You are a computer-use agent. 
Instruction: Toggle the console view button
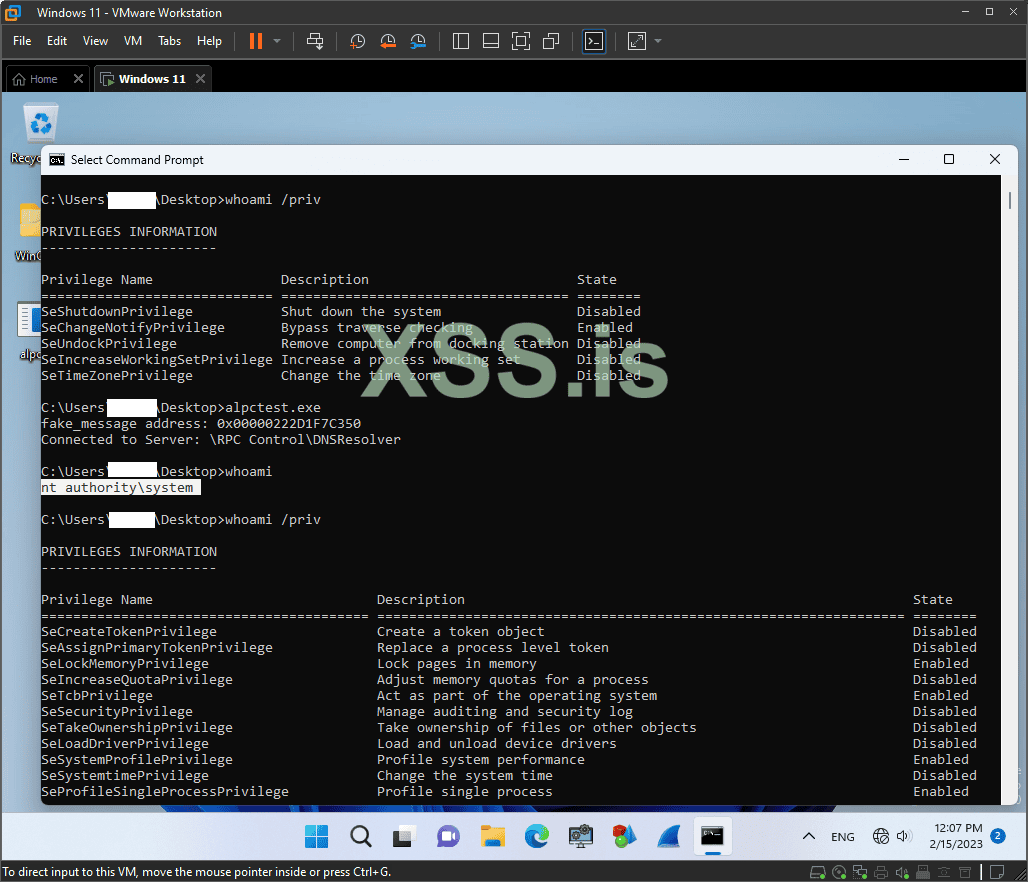[594, 41]
